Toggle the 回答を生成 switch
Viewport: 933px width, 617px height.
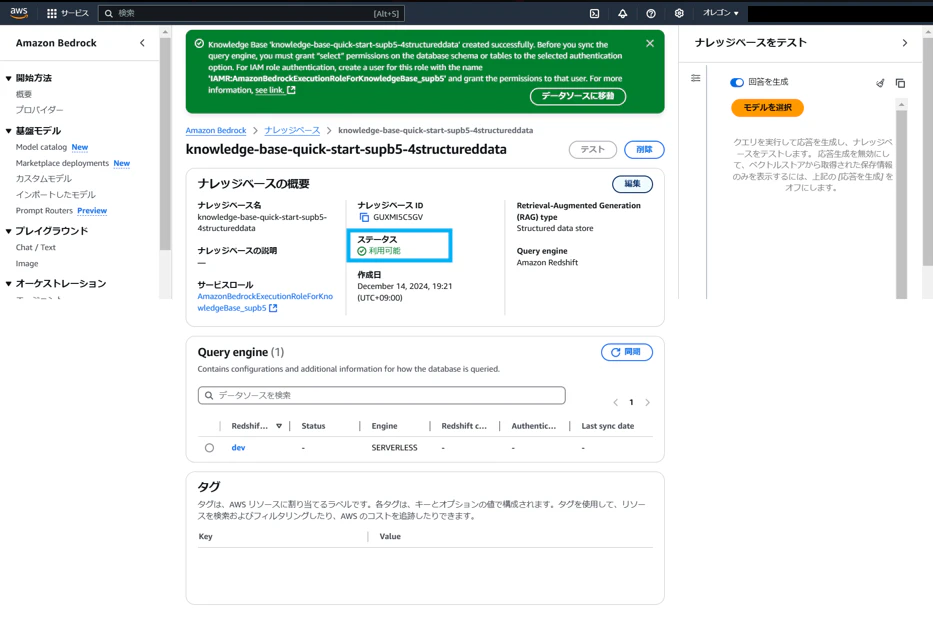coord(737,83)
